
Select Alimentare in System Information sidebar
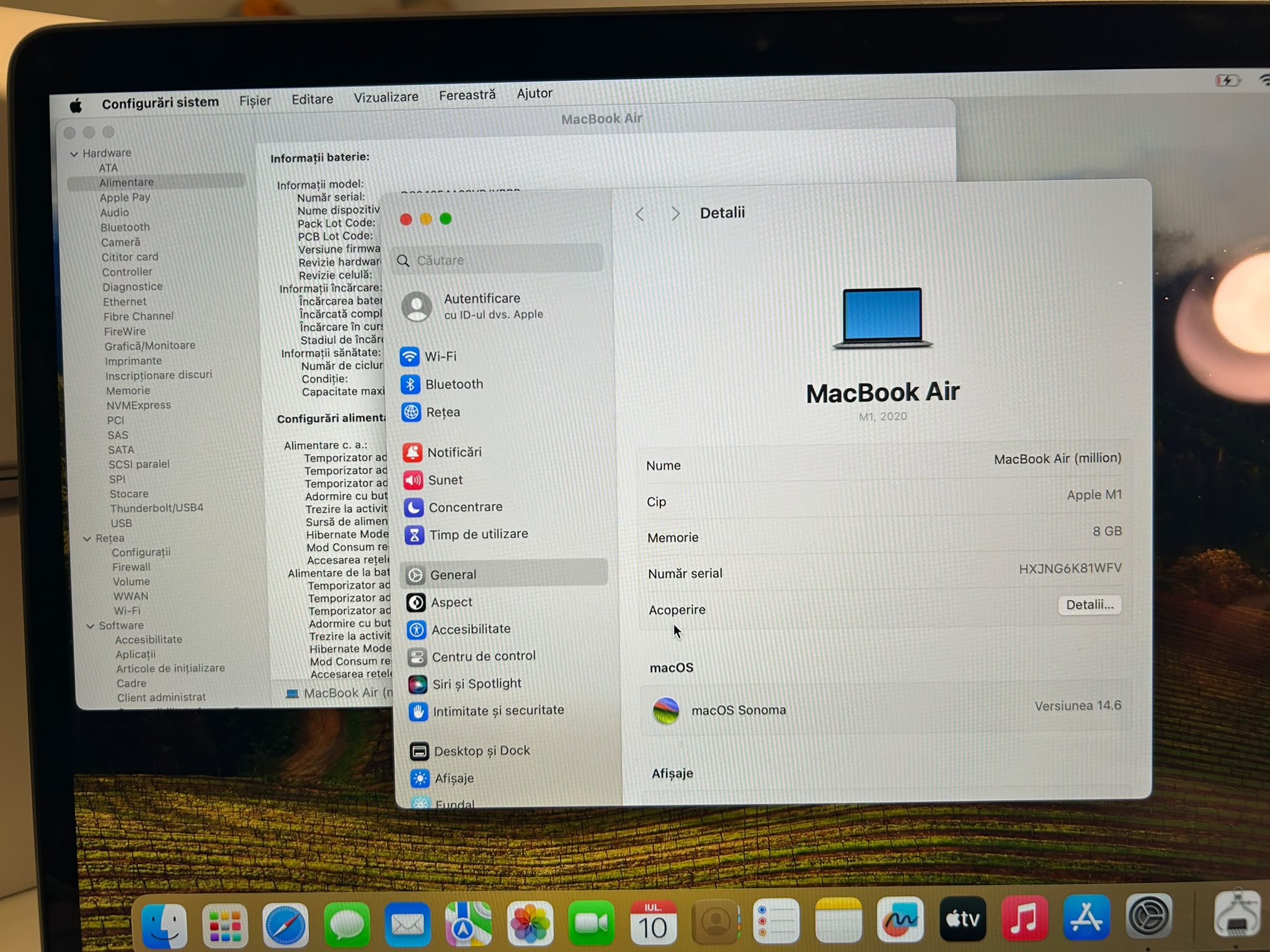point(156,182)
